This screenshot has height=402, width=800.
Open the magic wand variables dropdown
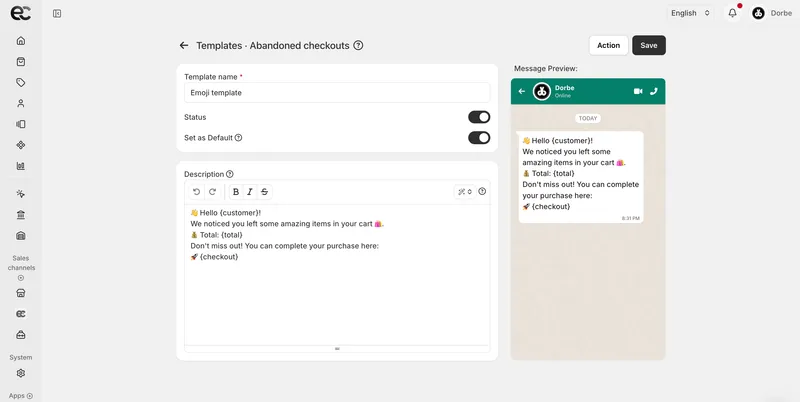click(x=465, y=192)
